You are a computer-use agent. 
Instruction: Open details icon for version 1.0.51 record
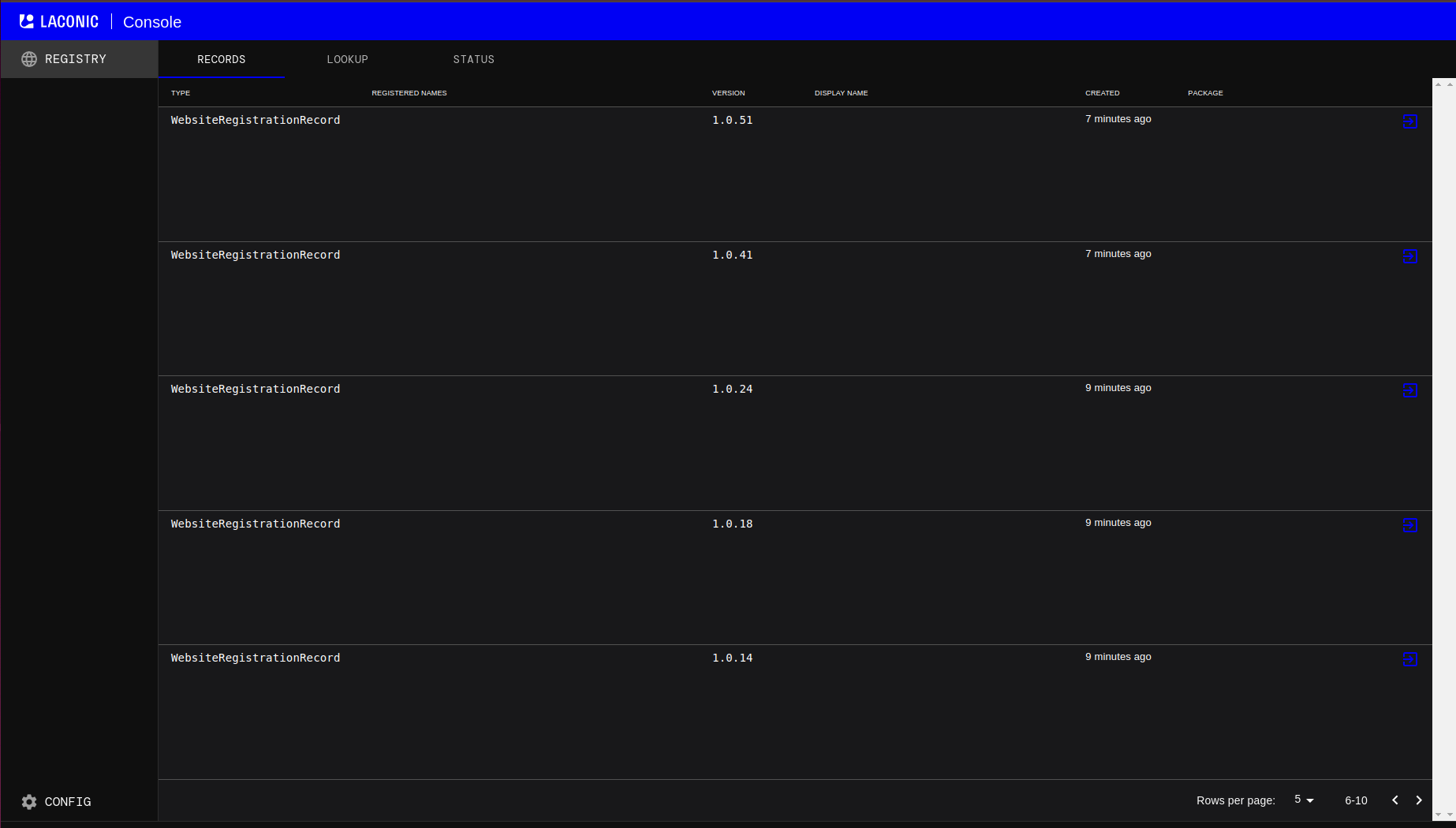pyautogui.click(x=1410, y=121)
